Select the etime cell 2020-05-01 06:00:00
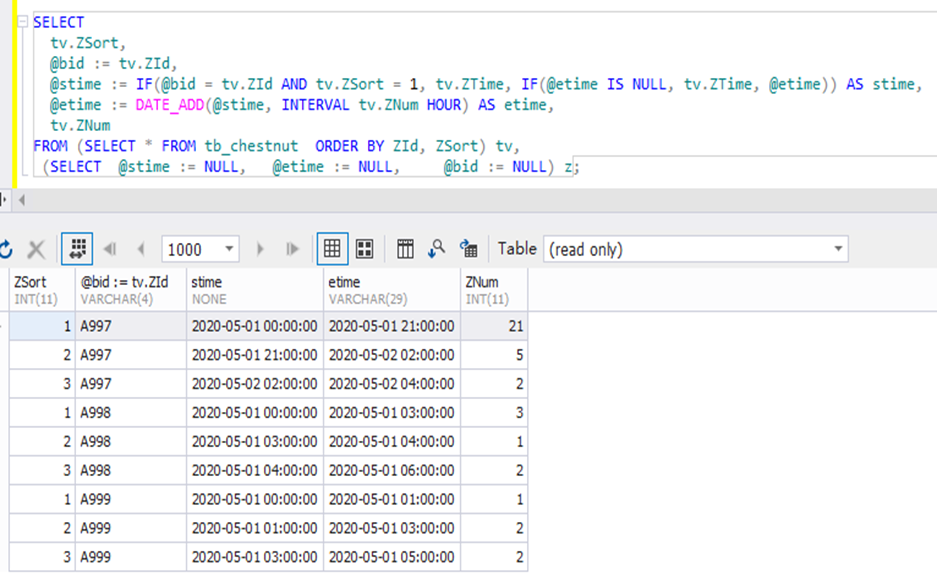Image resolution: width=937 pixels, height=587 pixels. click(392, 470)
